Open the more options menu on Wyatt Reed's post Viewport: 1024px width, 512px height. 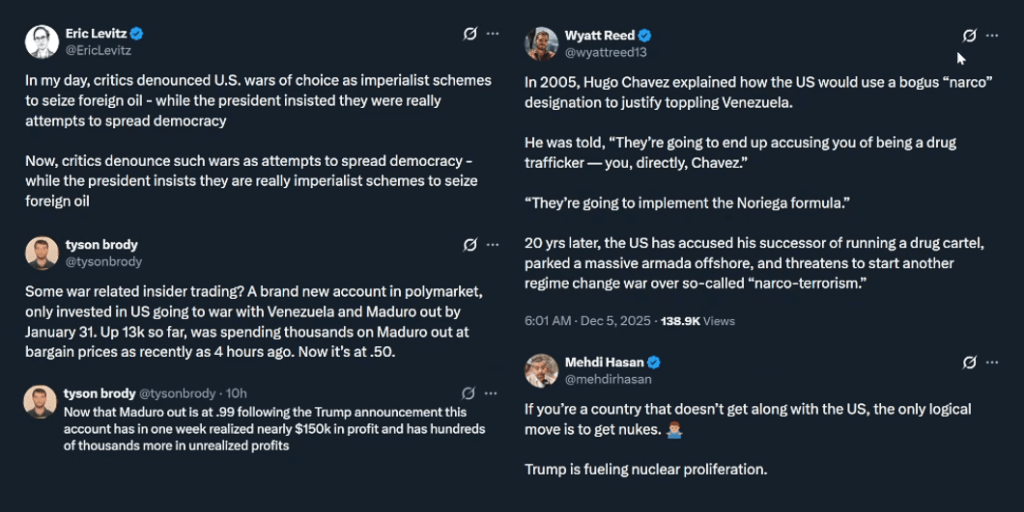(992, 35)
